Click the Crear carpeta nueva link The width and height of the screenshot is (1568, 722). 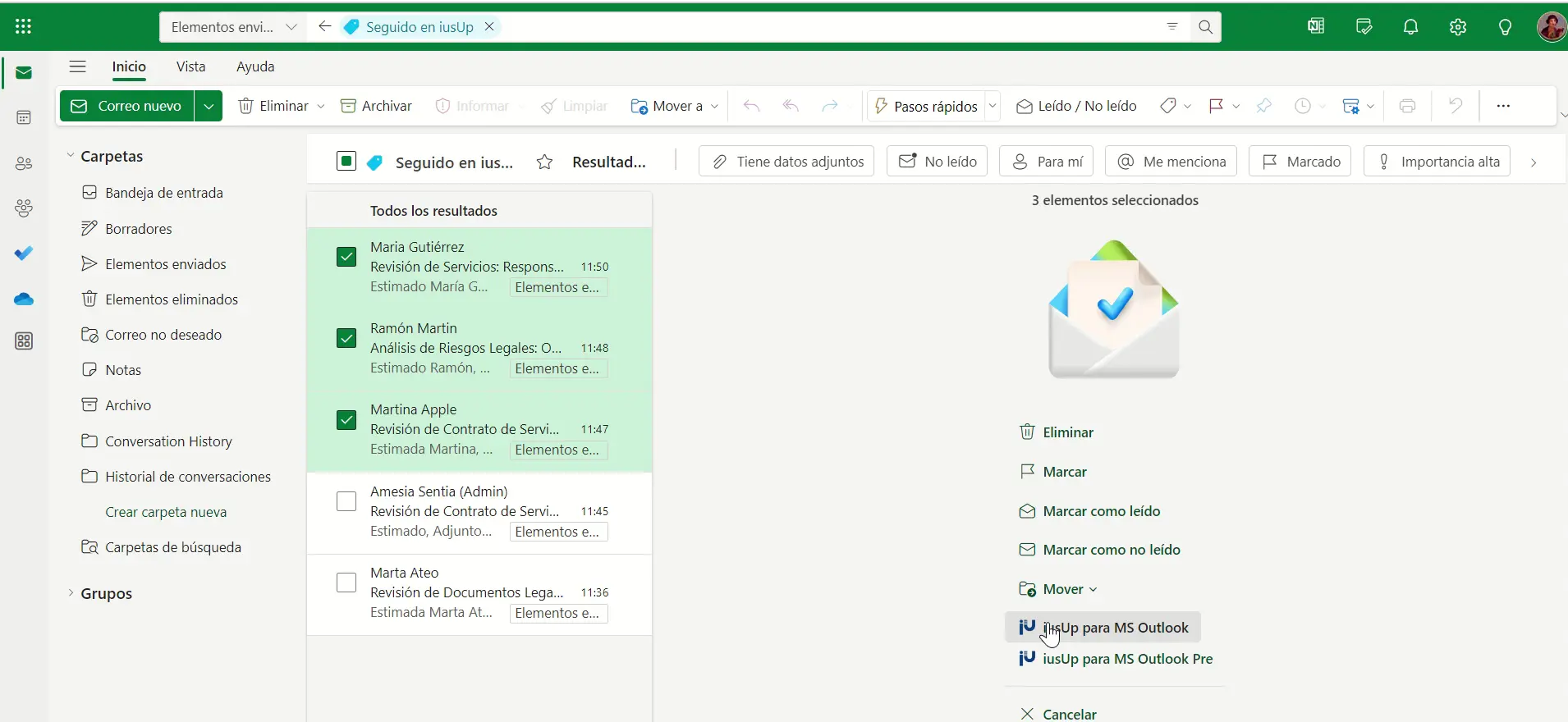[166, 512]
